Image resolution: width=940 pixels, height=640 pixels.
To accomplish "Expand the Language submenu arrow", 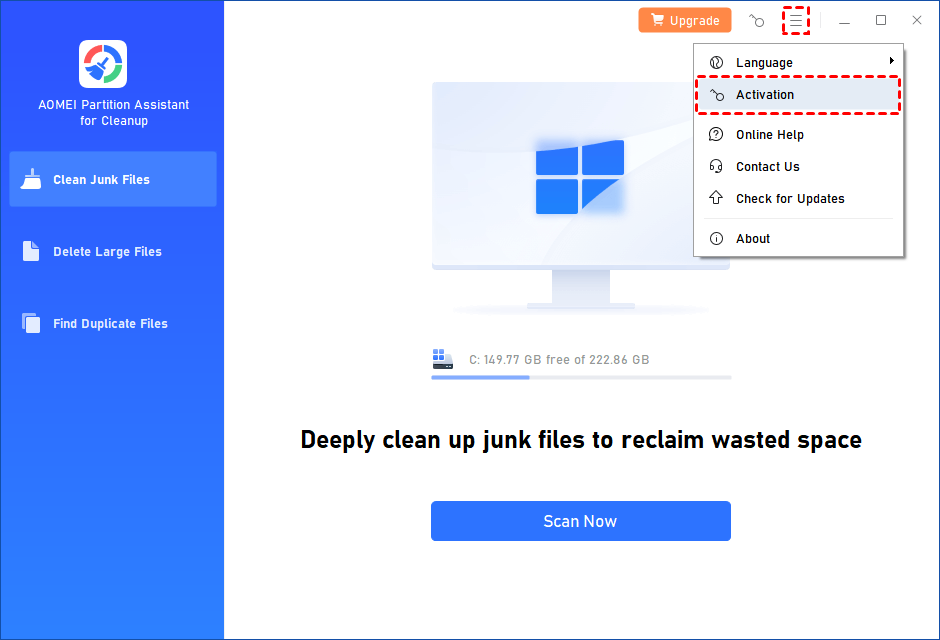I will click(x=891, y=61).
